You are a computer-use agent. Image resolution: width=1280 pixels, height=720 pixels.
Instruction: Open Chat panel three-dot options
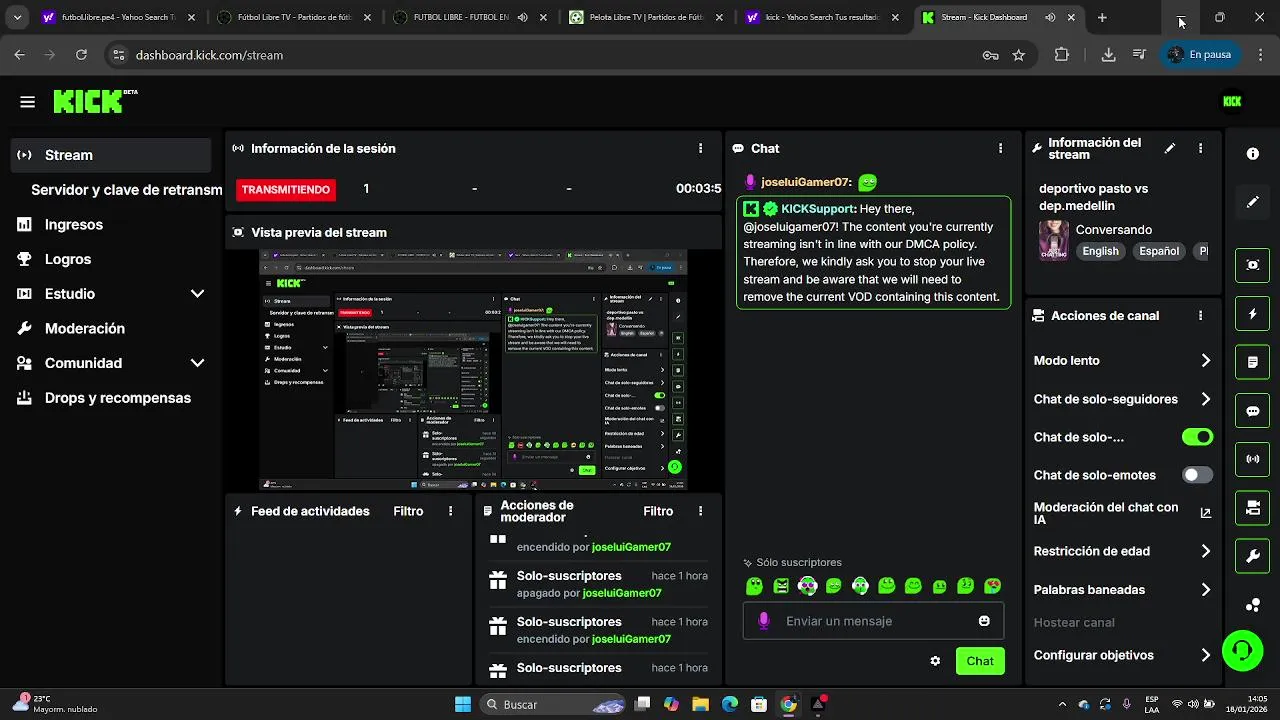coord(1000,148)
